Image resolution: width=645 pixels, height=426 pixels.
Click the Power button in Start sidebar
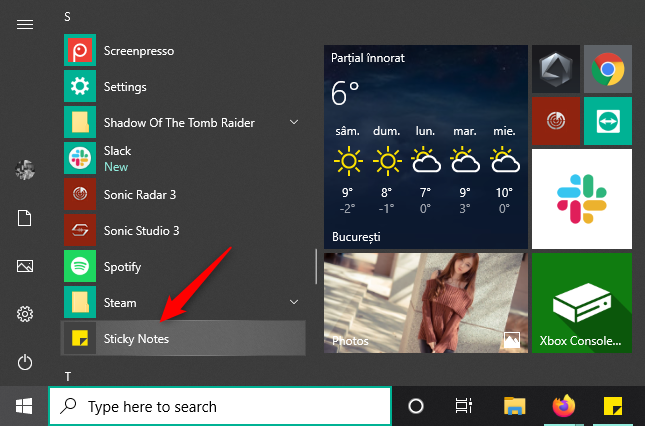25,362
